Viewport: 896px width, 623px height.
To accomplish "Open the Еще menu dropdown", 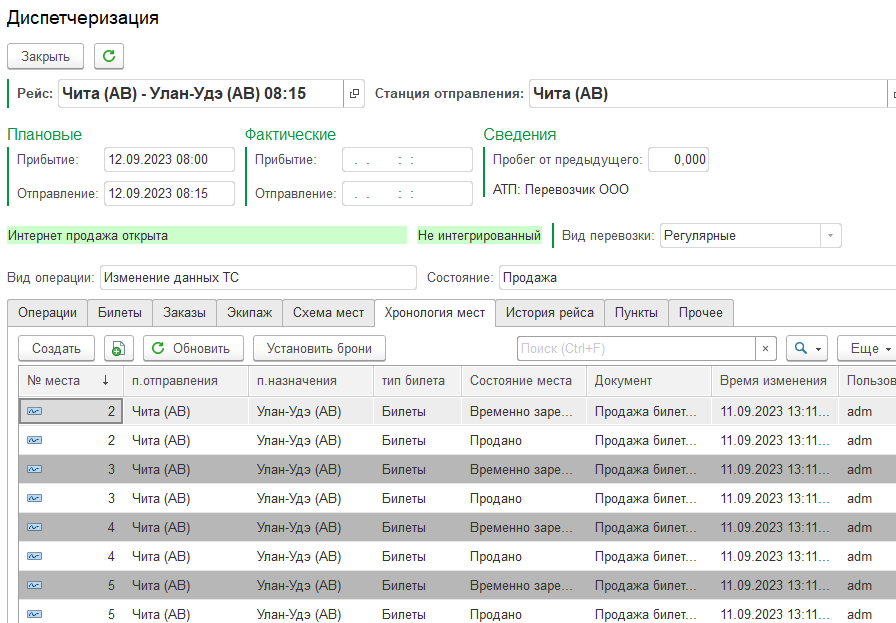I will pyautogui.click(x=865, y=348).
